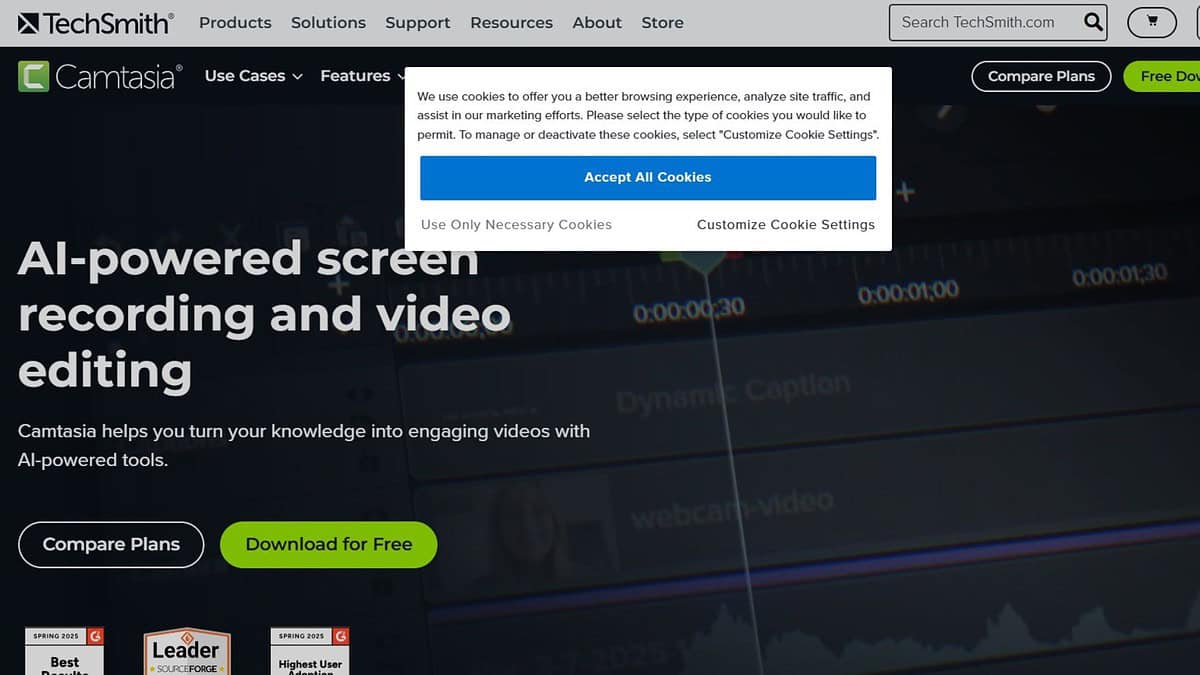
Task: Open the Products menu
Action: point(235,22)
